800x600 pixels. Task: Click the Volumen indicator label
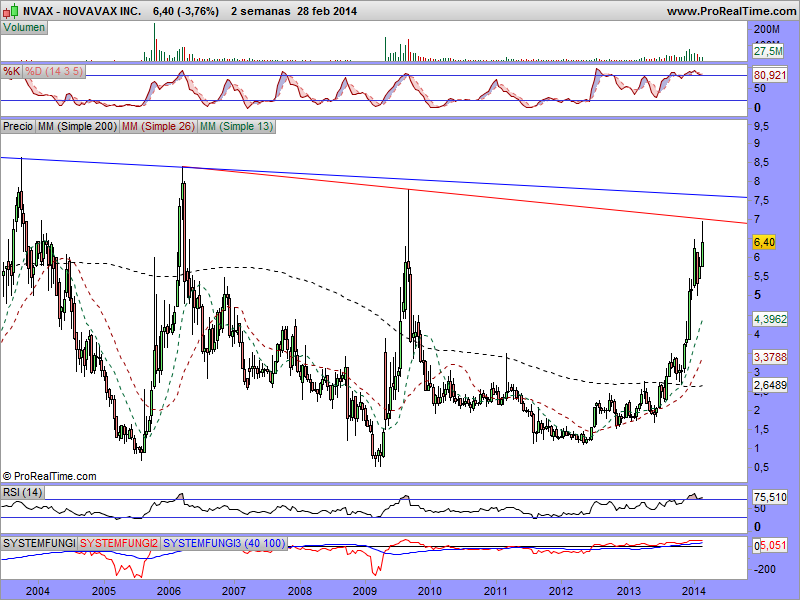click(24, 28)
